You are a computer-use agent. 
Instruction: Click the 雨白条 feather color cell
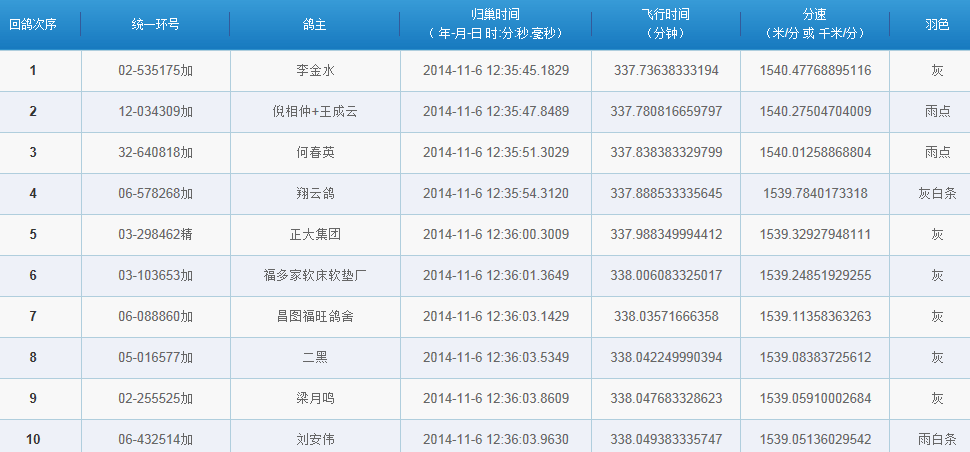point(936,439)
